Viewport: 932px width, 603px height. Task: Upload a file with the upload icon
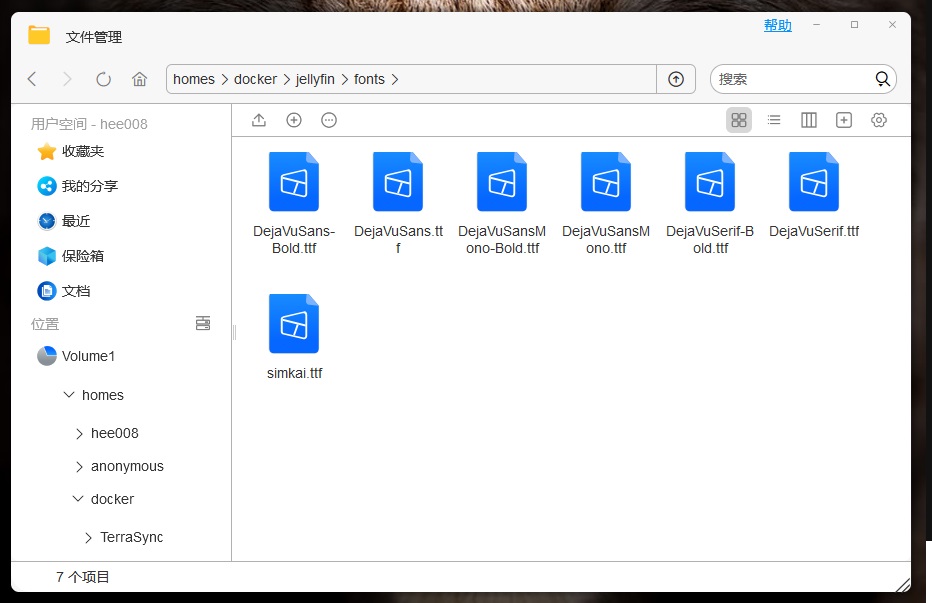point(259,120)
